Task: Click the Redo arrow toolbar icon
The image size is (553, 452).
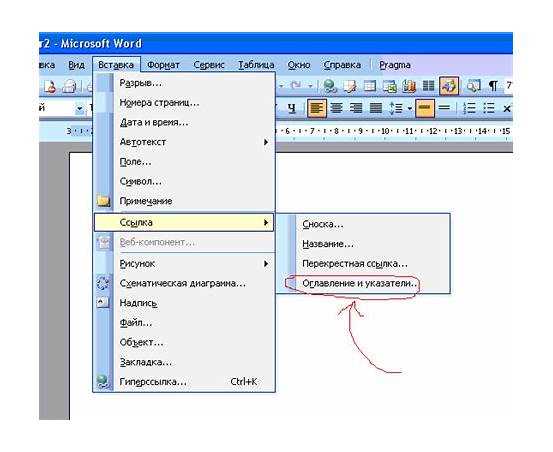Action: [x=296, y=85]
